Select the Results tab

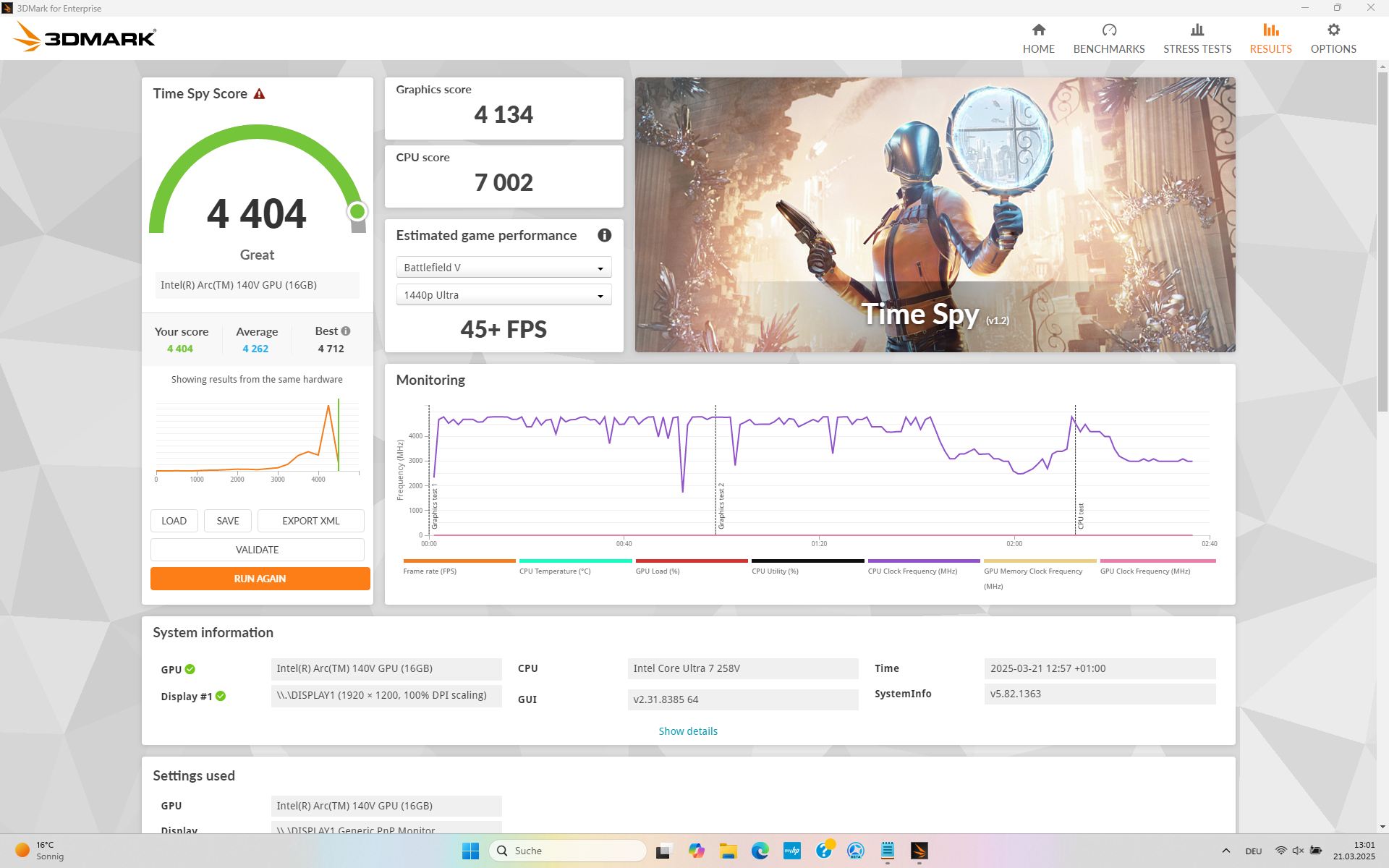click(1270, 38)
